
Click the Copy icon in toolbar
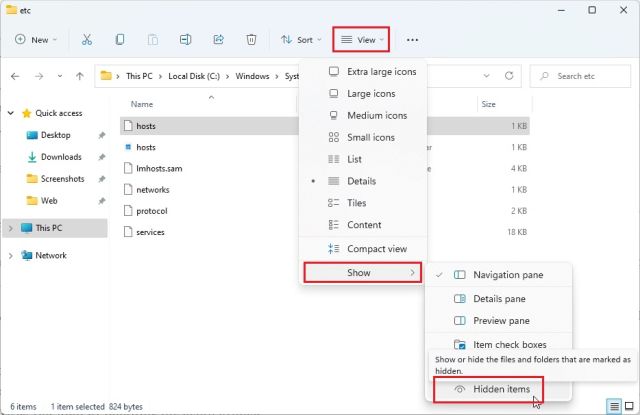coord(120,40)
